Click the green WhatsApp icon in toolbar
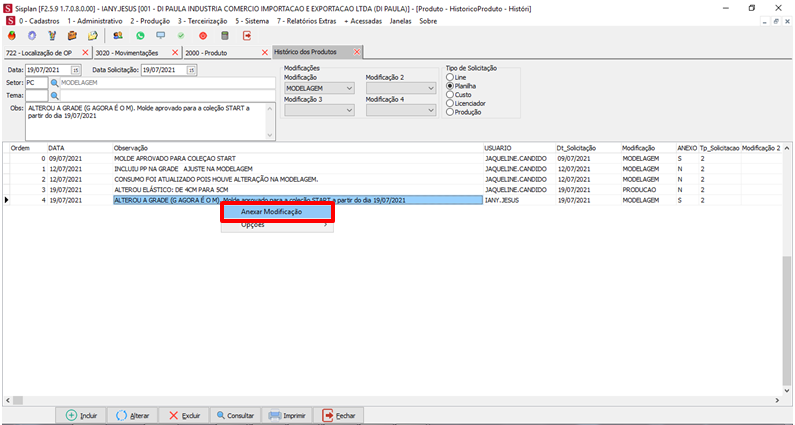The width and height of the screenshot is (795, 425). click(x=140, y=35)
